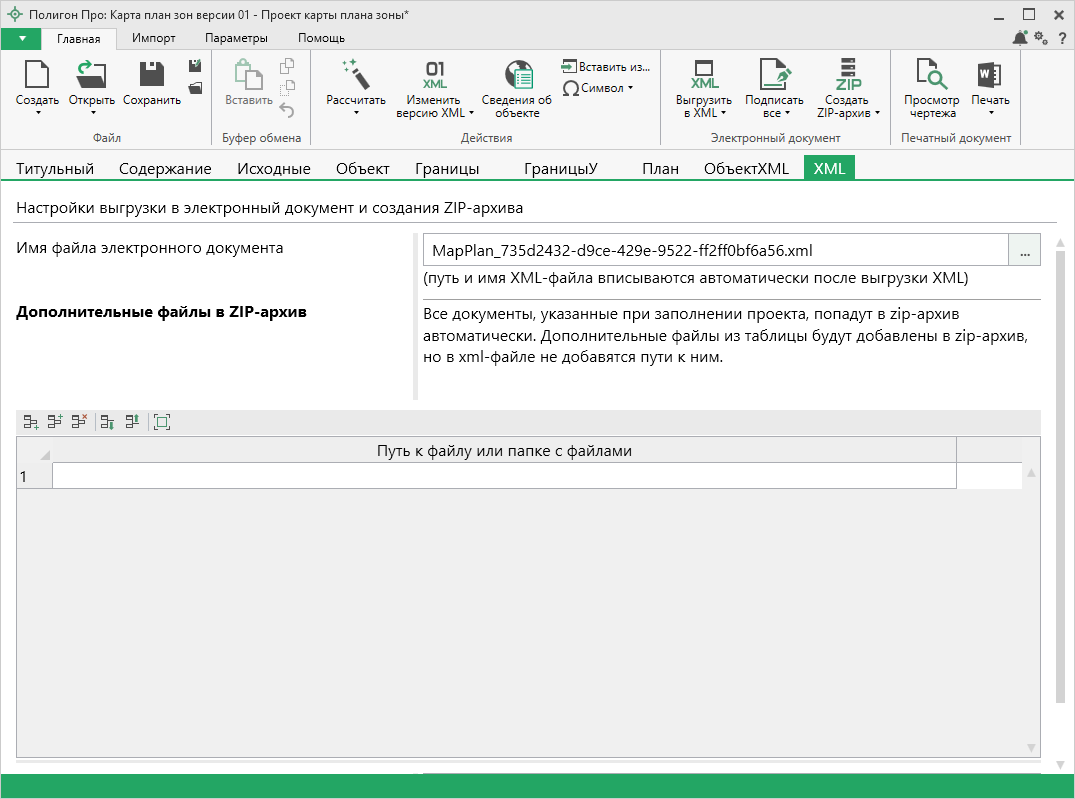Click the add row icon in table toolbar

point(31,423)
